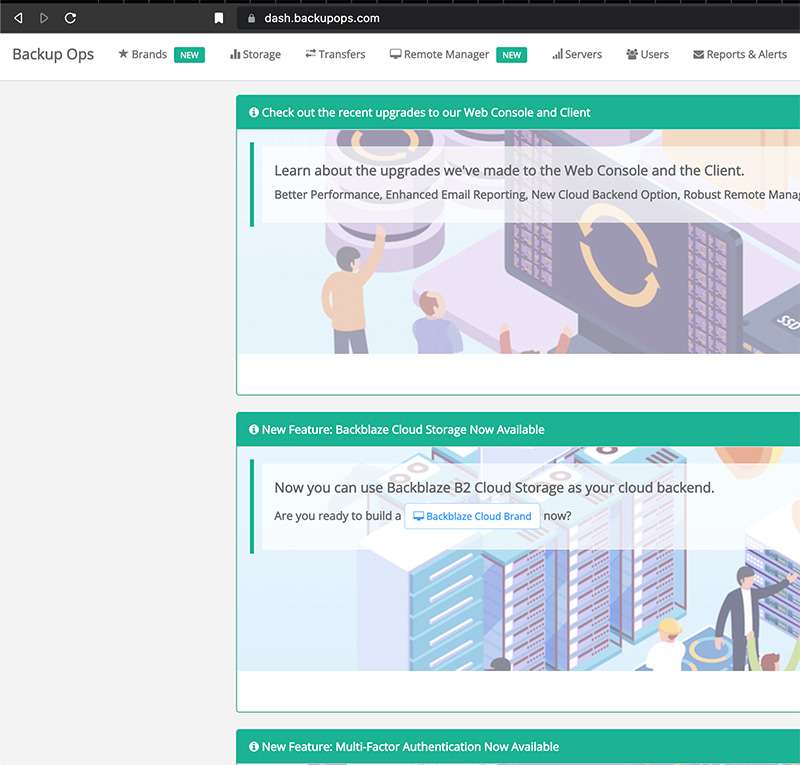Click the bar chart icon beside Storage
The height and width of the screenshot is (765, 800).
pos(235,54)
